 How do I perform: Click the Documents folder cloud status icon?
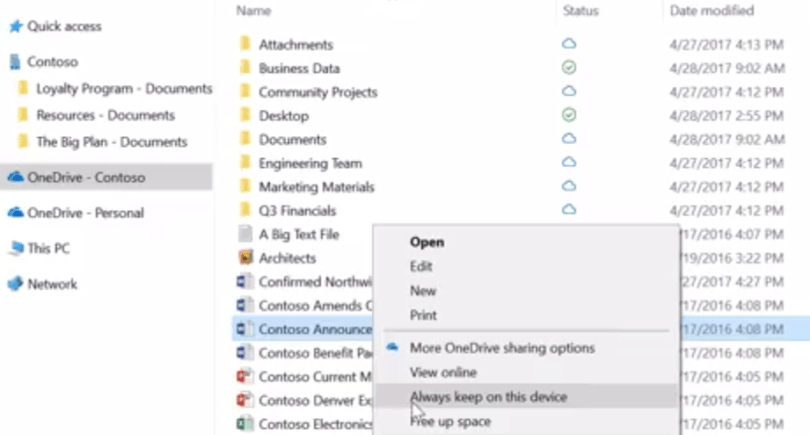pos(569,139)
